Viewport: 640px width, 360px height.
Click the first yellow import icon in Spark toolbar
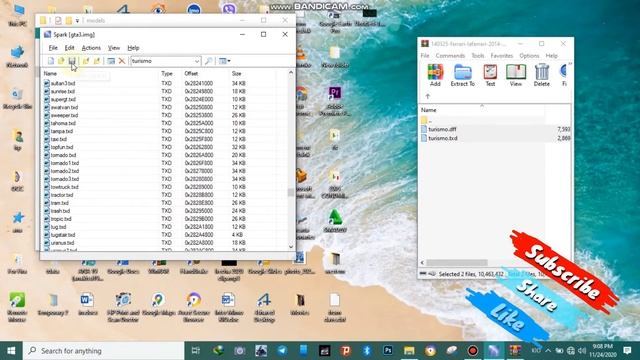pos(86,61)
